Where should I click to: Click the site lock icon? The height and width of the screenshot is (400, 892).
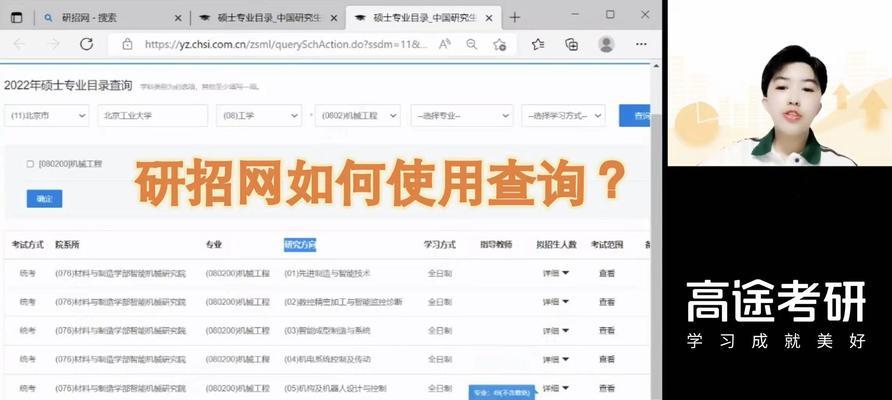click(x=127, y=44)
